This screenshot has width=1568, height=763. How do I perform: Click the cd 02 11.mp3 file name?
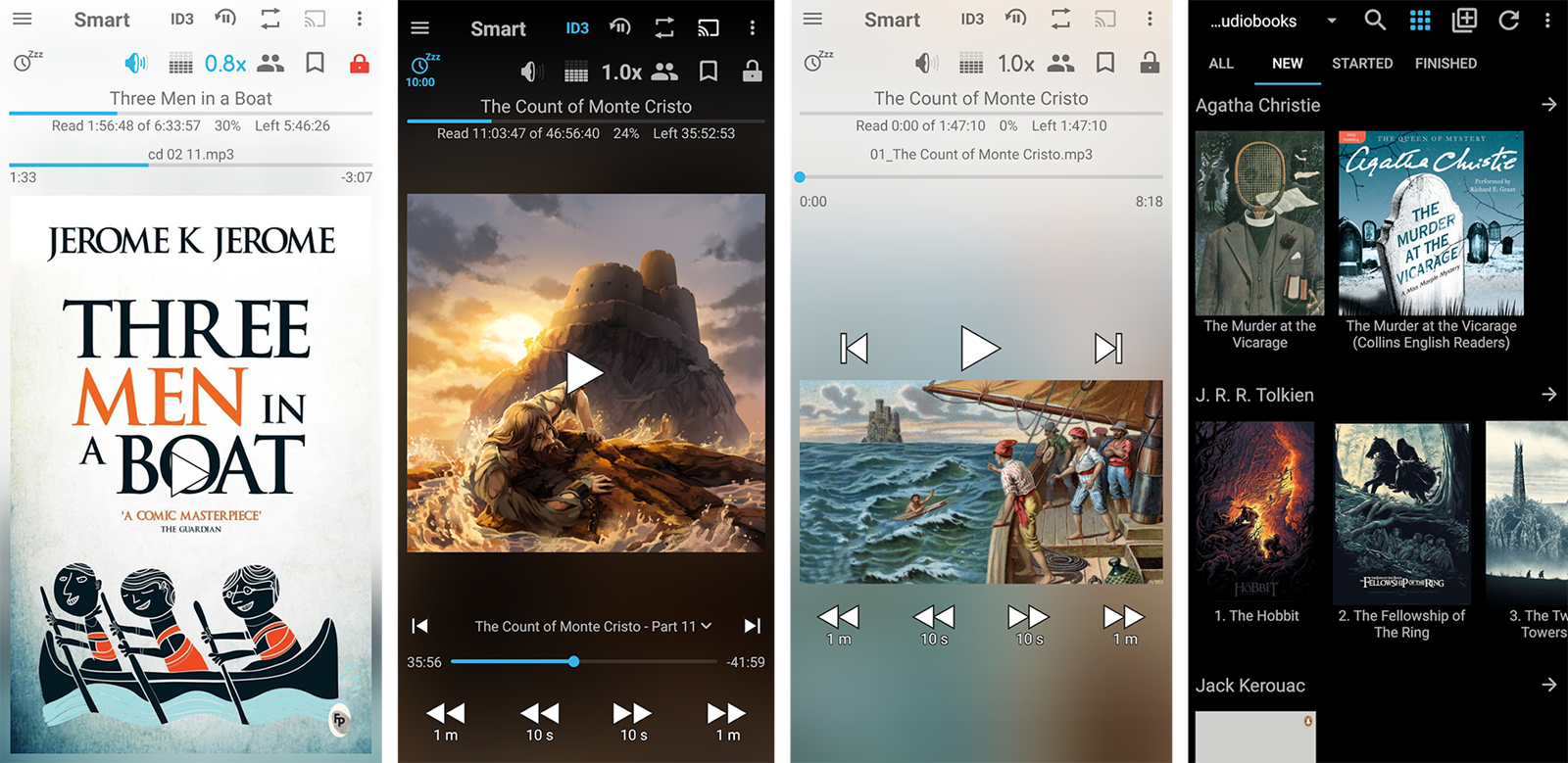coord(191,154)
